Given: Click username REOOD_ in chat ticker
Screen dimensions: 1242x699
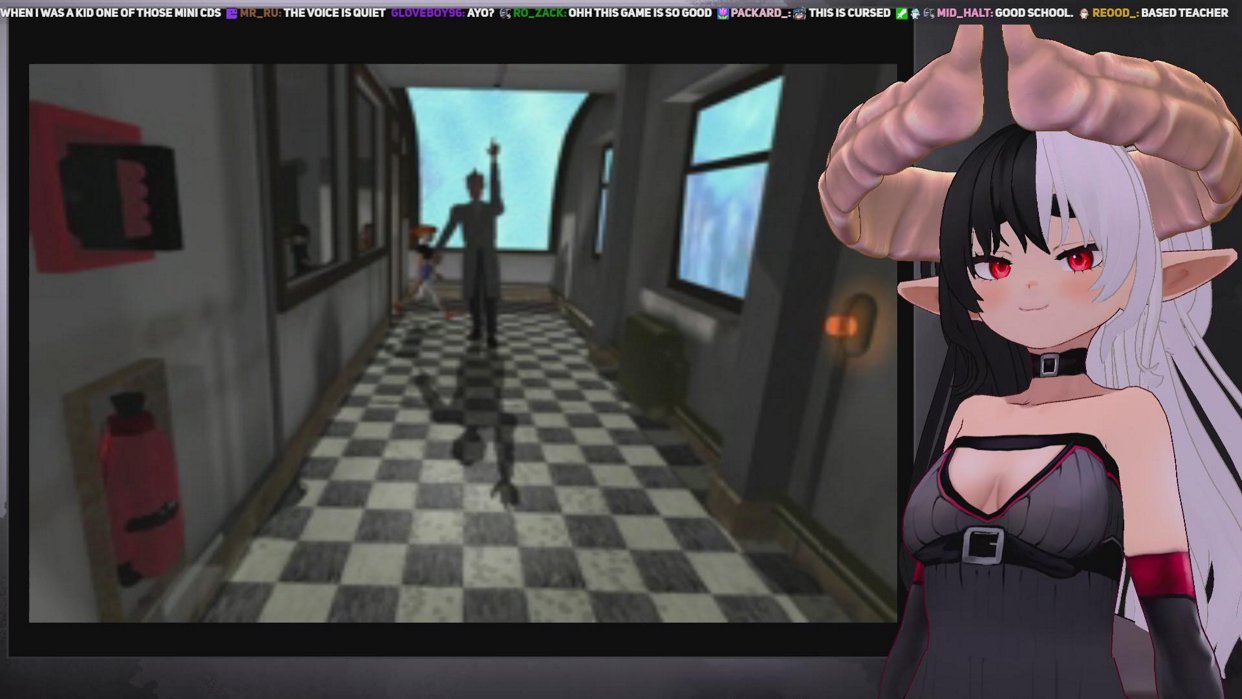Looking at the screenshot, I should pos(1114,13).
